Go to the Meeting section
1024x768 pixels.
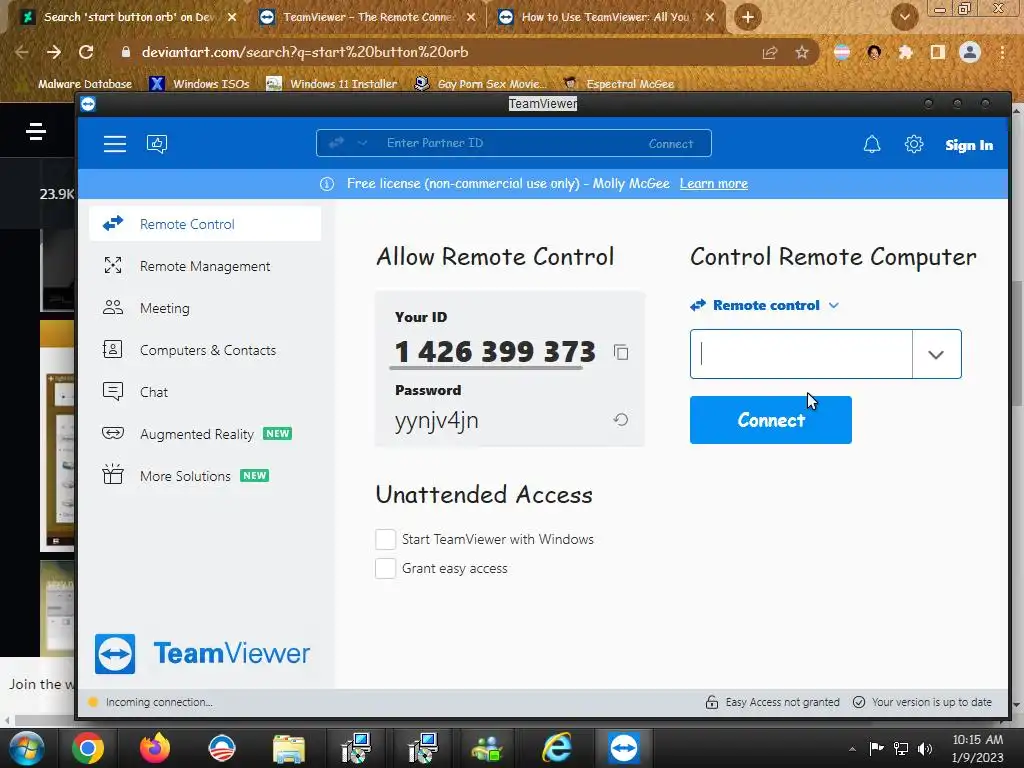pyautogui.click(x=205, y=308)
